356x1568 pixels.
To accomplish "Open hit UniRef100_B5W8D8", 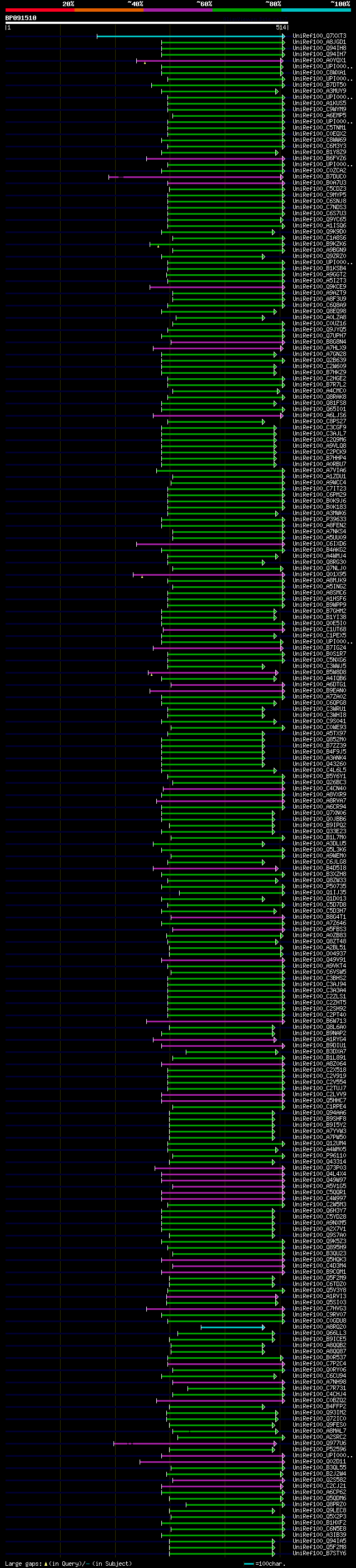I will coord(319,672).
